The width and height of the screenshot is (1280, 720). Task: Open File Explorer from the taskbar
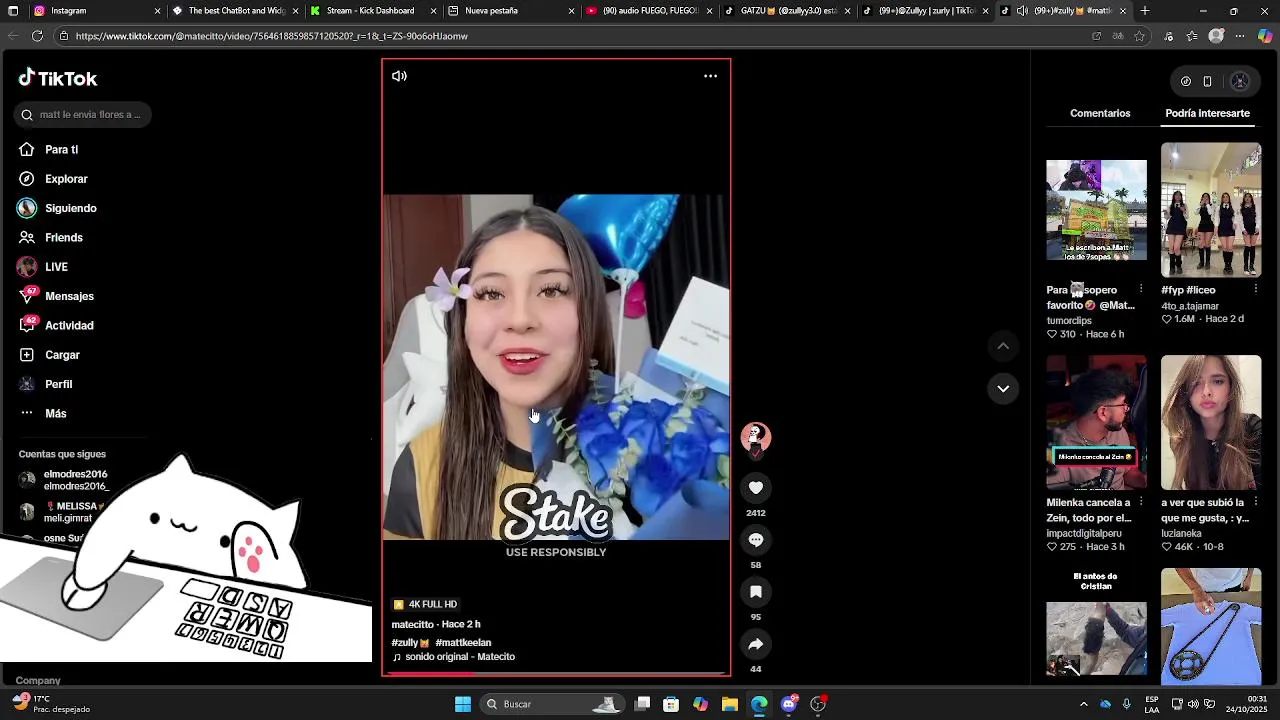coord(730,704)
